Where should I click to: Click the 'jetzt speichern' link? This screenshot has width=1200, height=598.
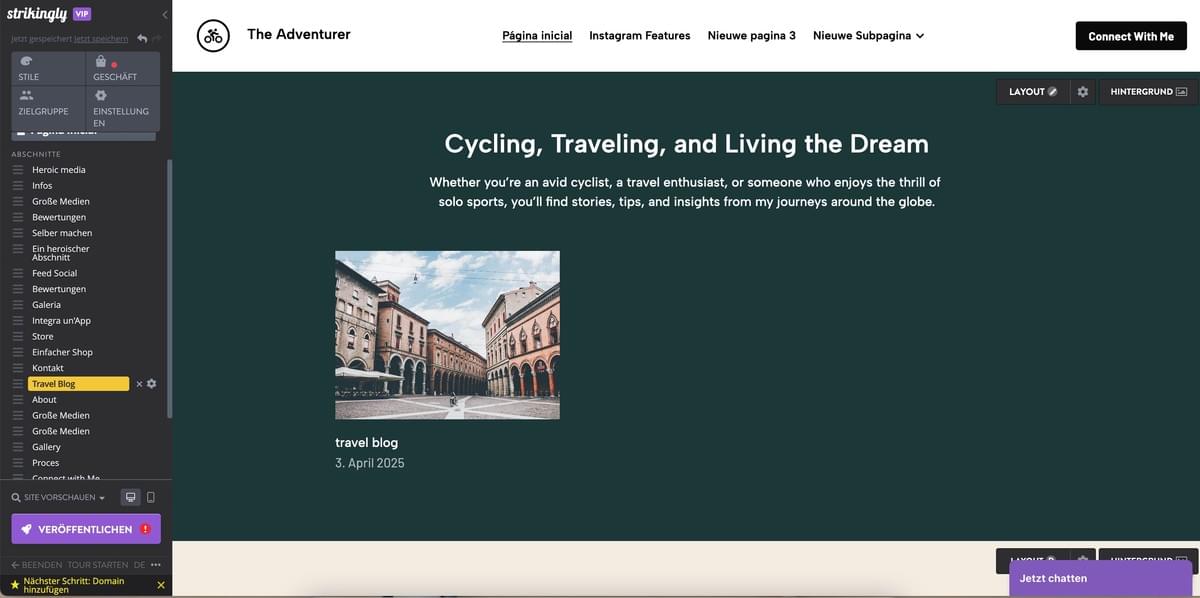point(101,39)
